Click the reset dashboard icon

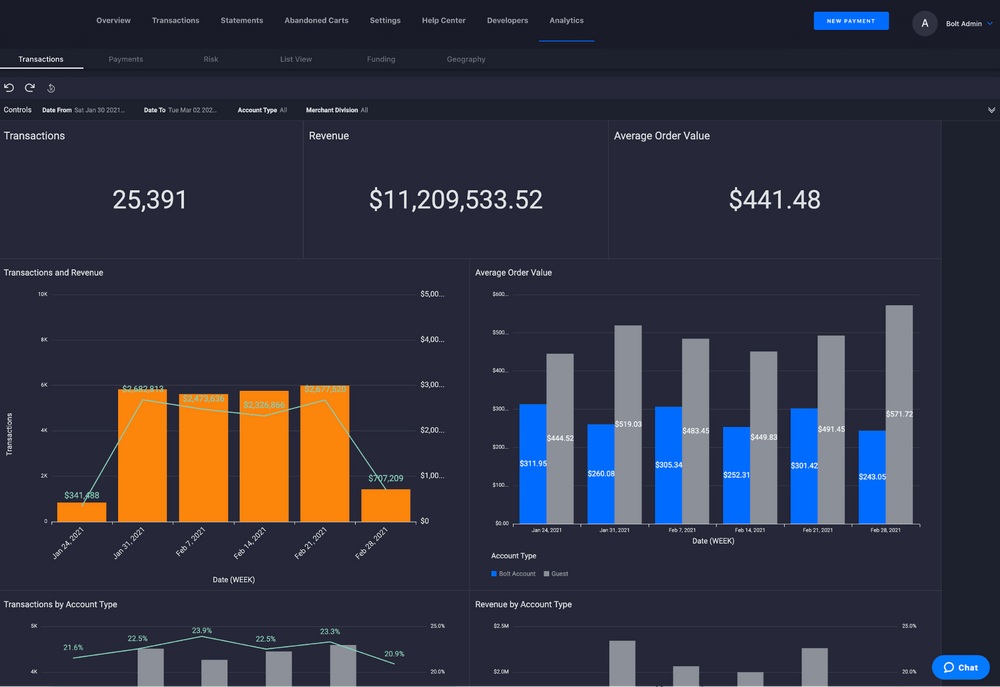tap(51, 88)
